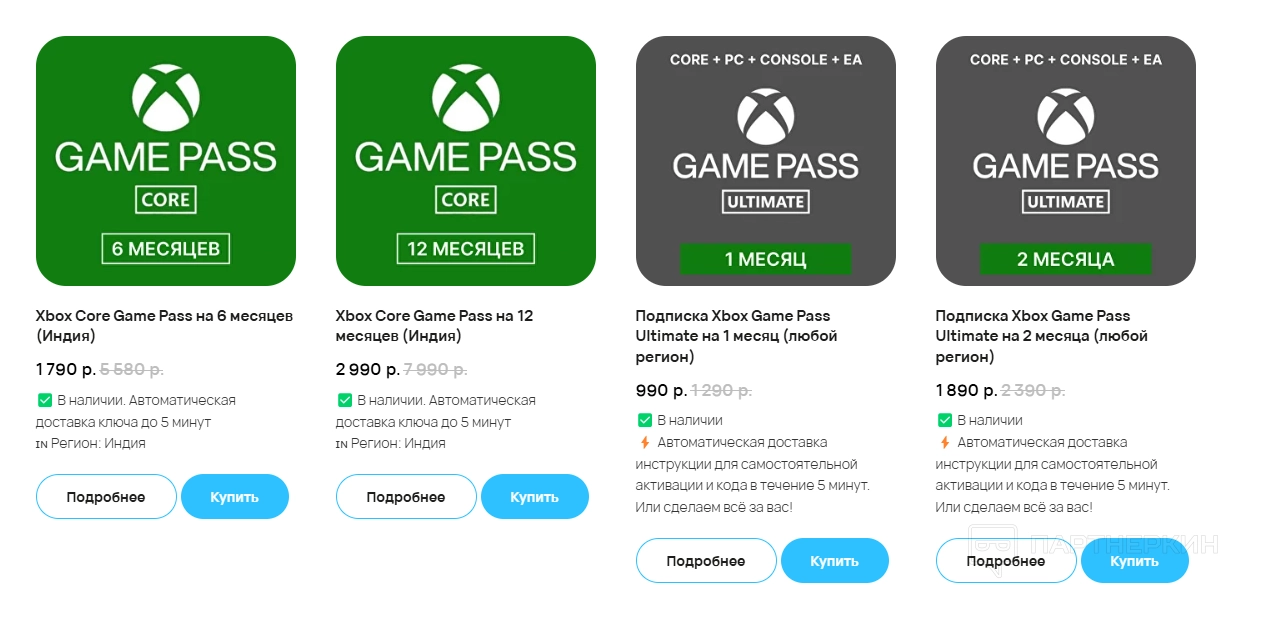Buy the 12-month Core pass

[x=534, y=497]
